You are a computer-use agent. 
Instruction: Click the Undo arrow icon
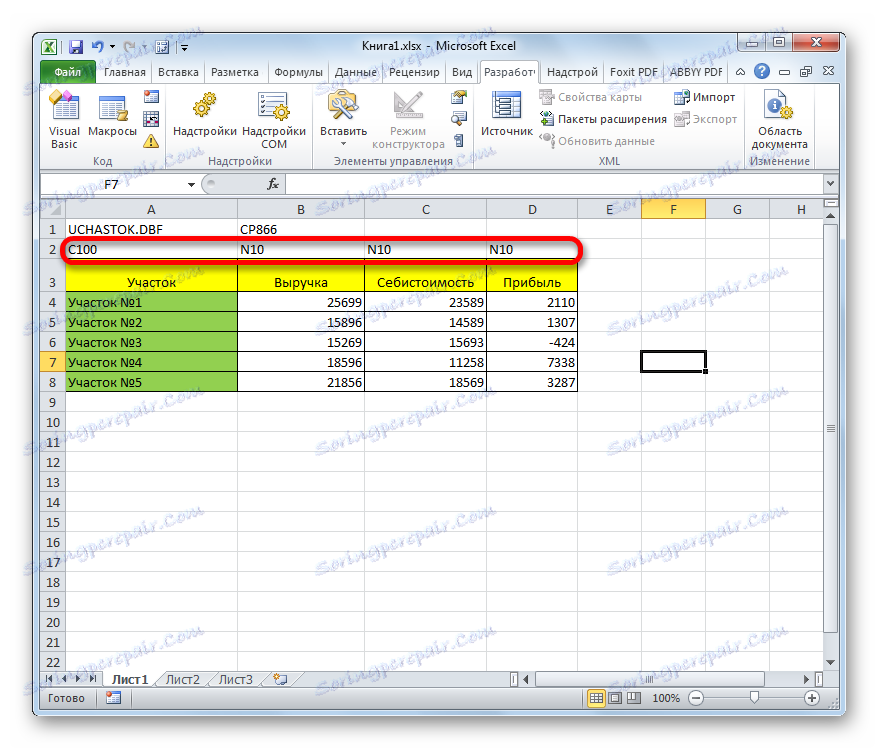(x=98, y=47)
